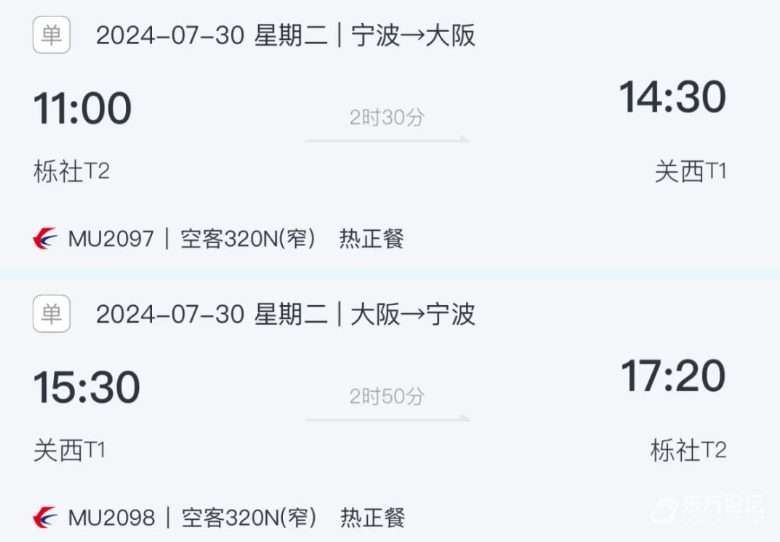Tap the 单 badge on the 宁波→大阪 flight
Image resolution: width=780 pixels, height=542 pixels.
(51, 35)
